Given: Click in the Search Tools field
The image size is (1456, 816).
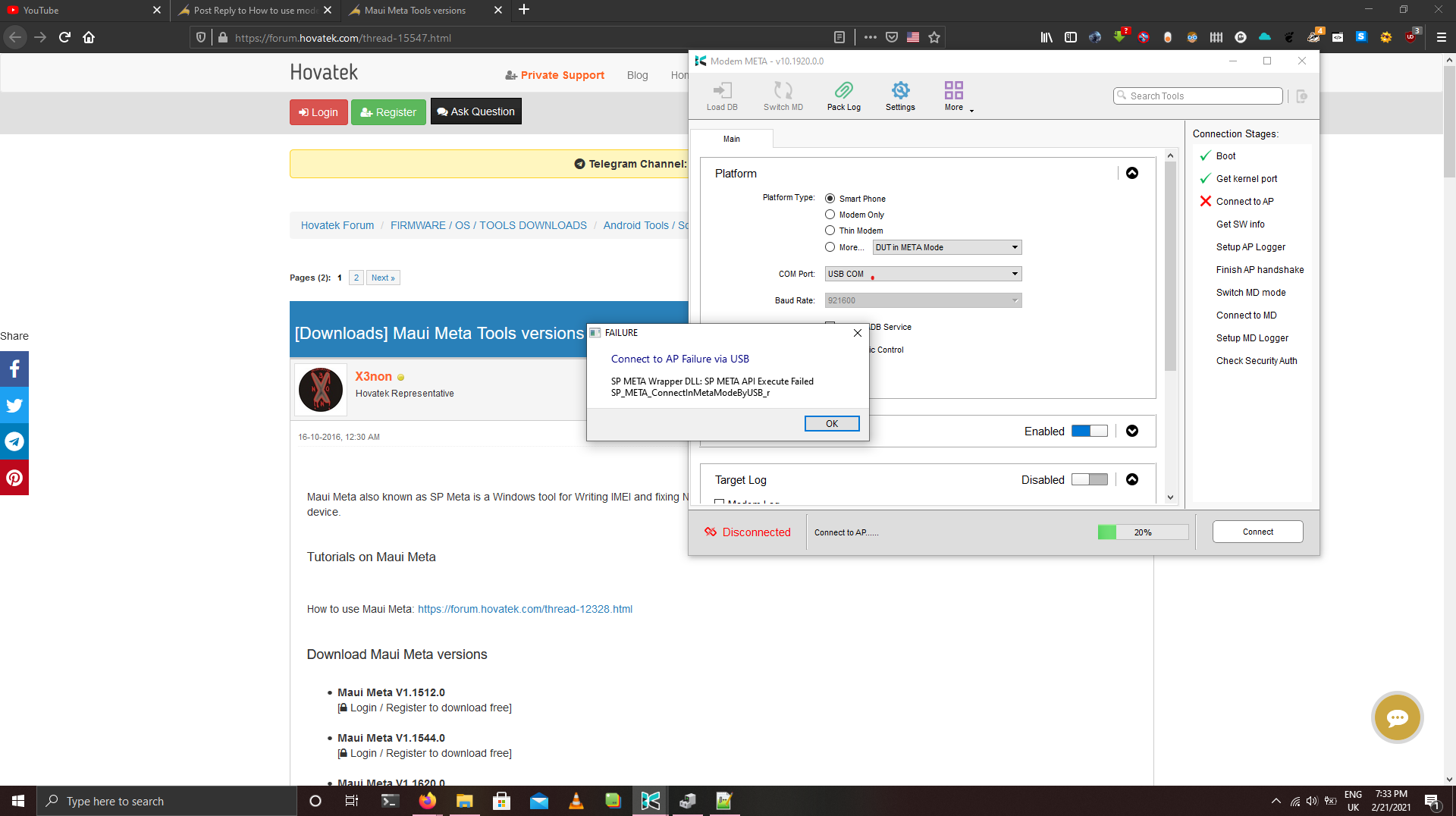Looking at the screenshot, I should pos(1197,96).
